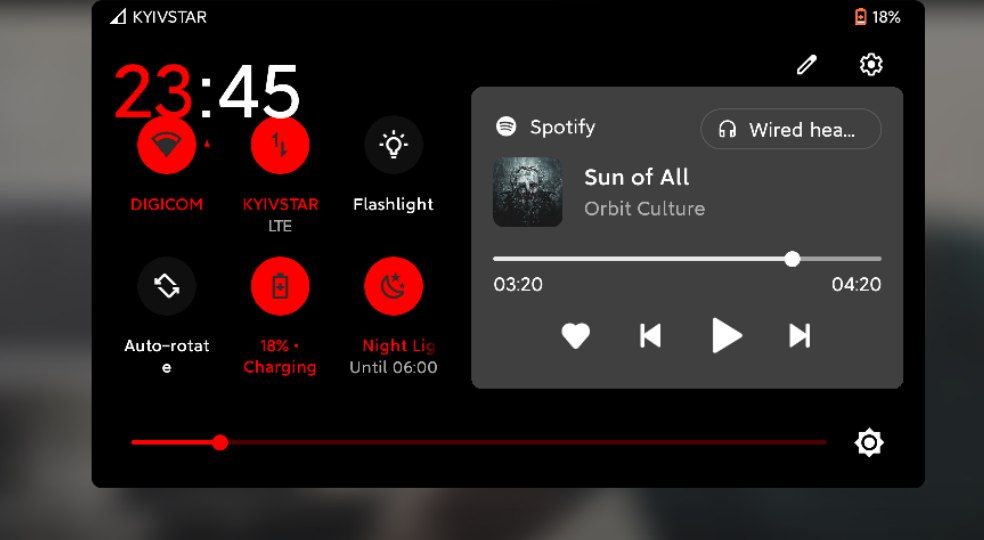Tap the auto-brightness sun icon
The image size is (984, 540).
869,443
